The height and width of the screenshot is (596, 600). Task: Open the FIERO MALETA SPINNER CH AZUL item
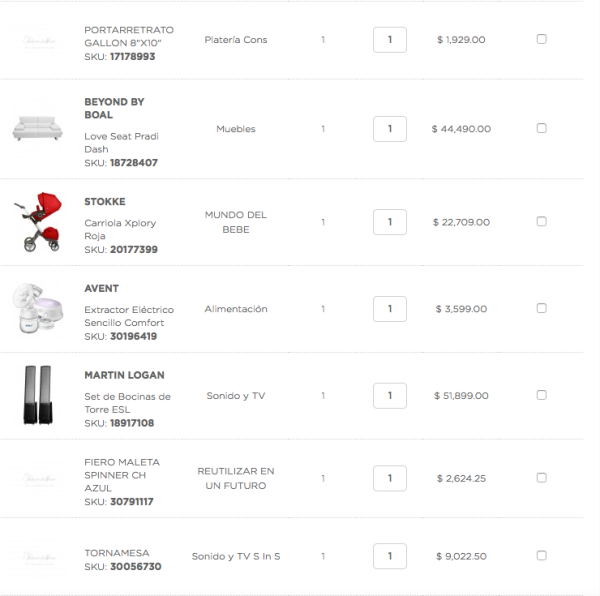pos(122,475)
